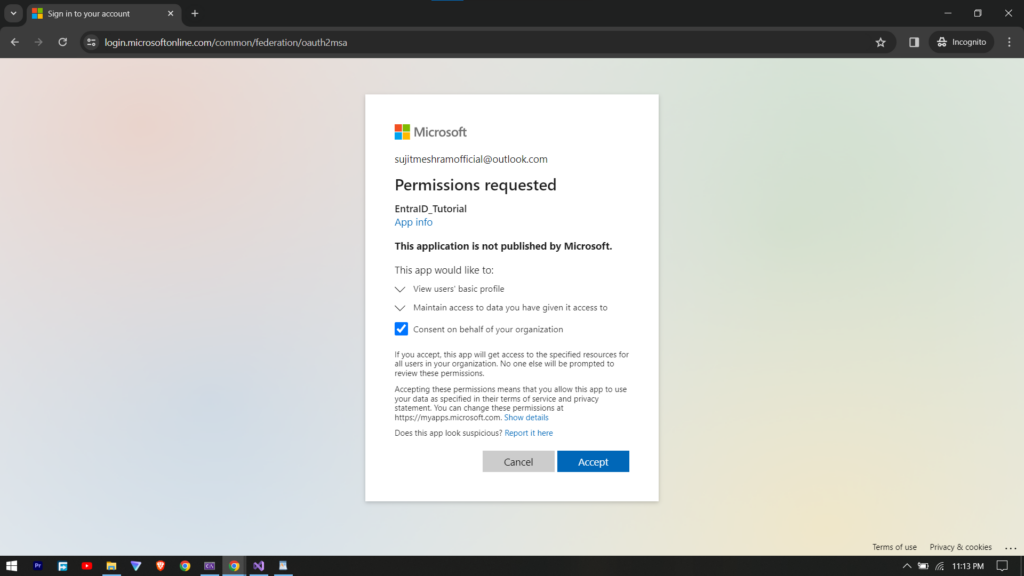Open Adobe Premiere Pro from the taskbar
Image resolution: width=1024 pixels, height=576 pixels.
click(x=38, y=565)
